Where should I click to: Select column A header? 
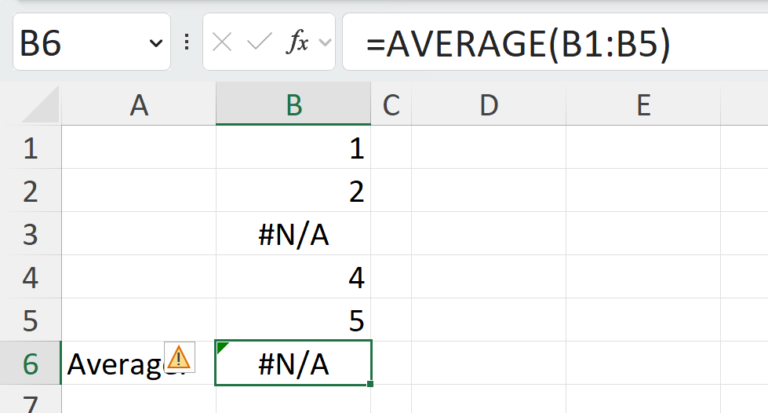click(x=139, y=104)
